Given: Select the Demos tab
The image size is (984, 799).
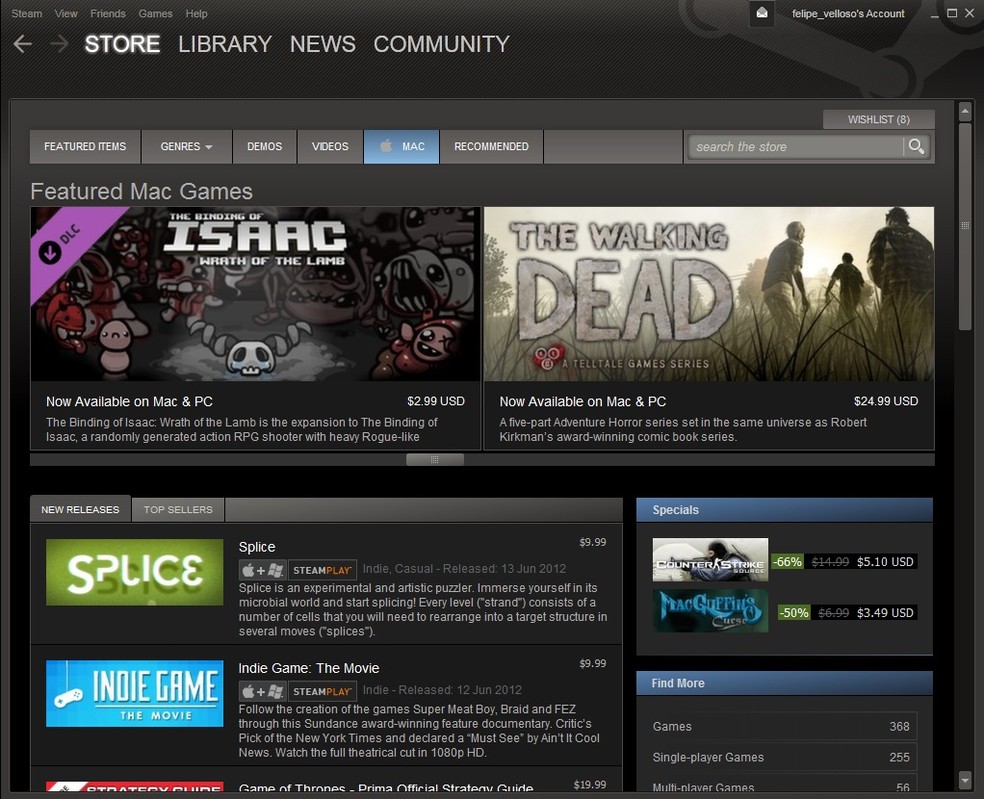Looking at the screenshot, I should (x=264, y=146).
